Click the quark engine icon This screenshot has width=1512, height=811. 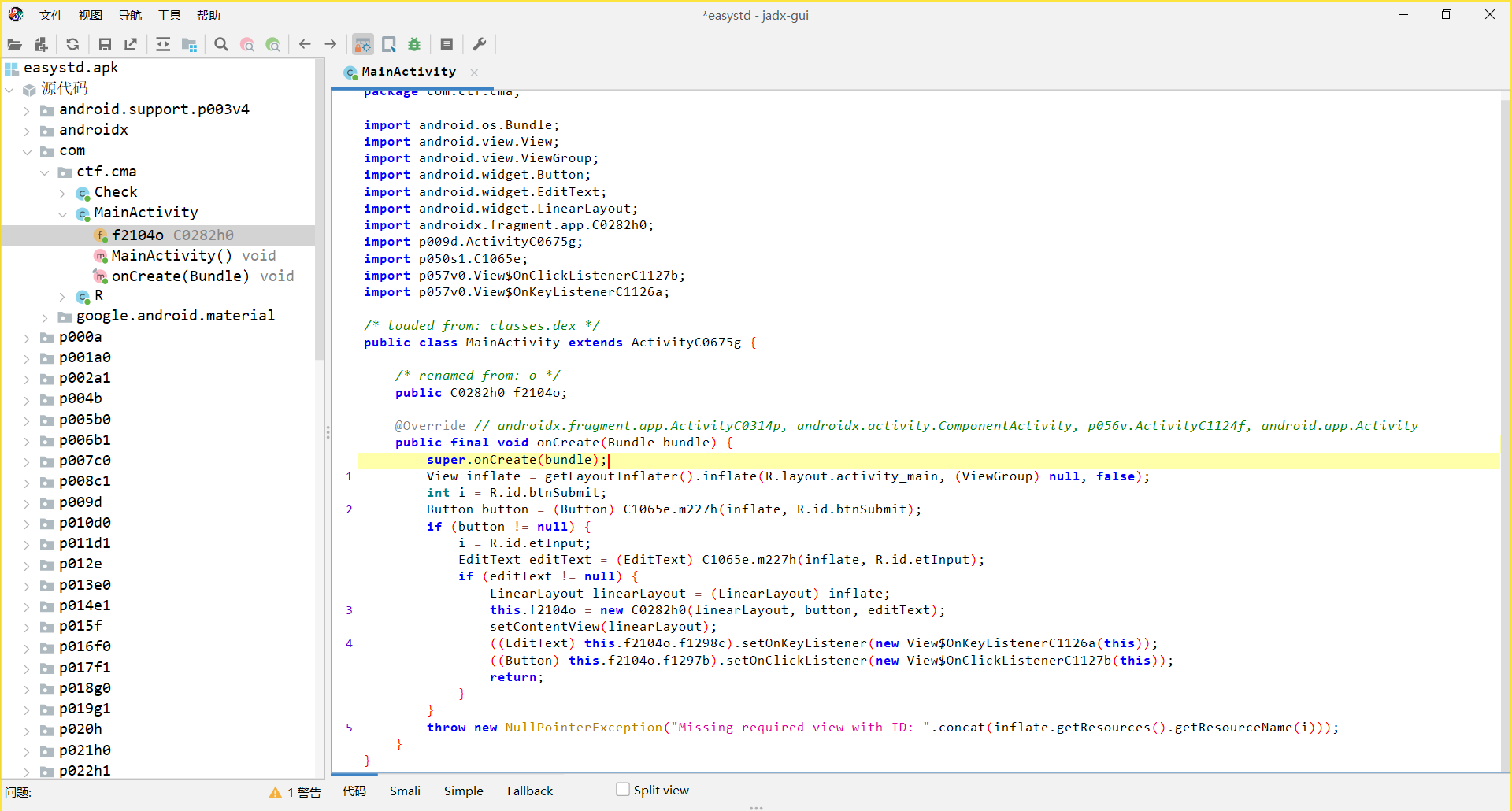[x=389, y=45]
